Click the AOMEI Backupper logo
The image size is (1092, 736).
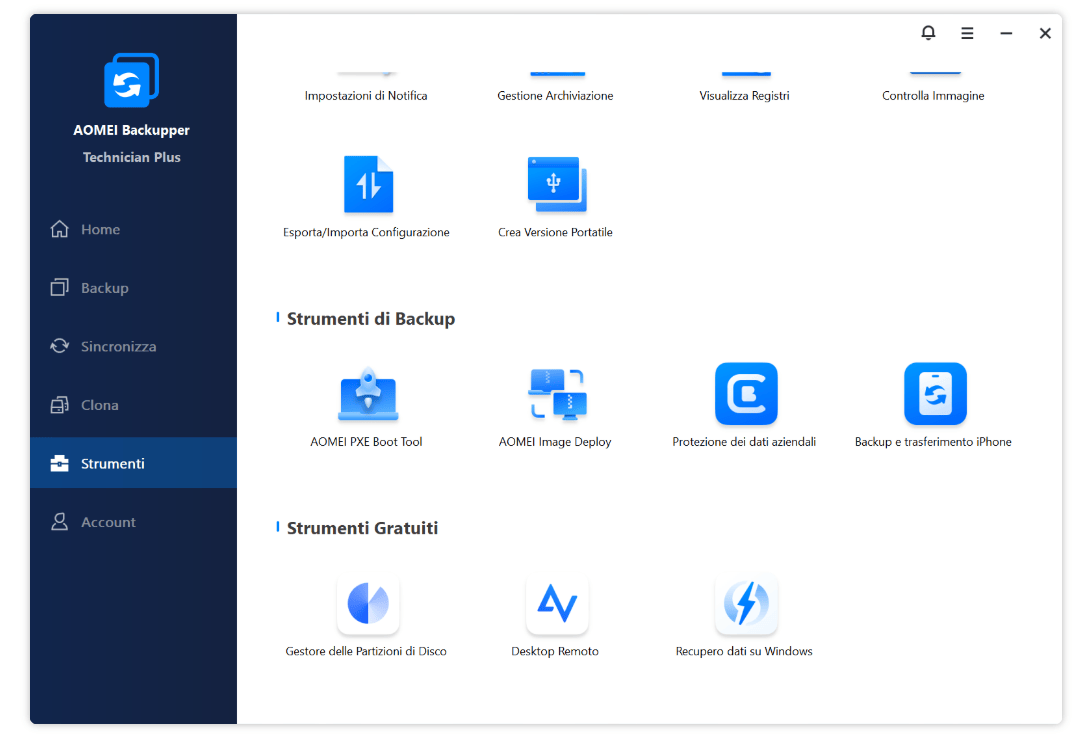click(132, 80)
